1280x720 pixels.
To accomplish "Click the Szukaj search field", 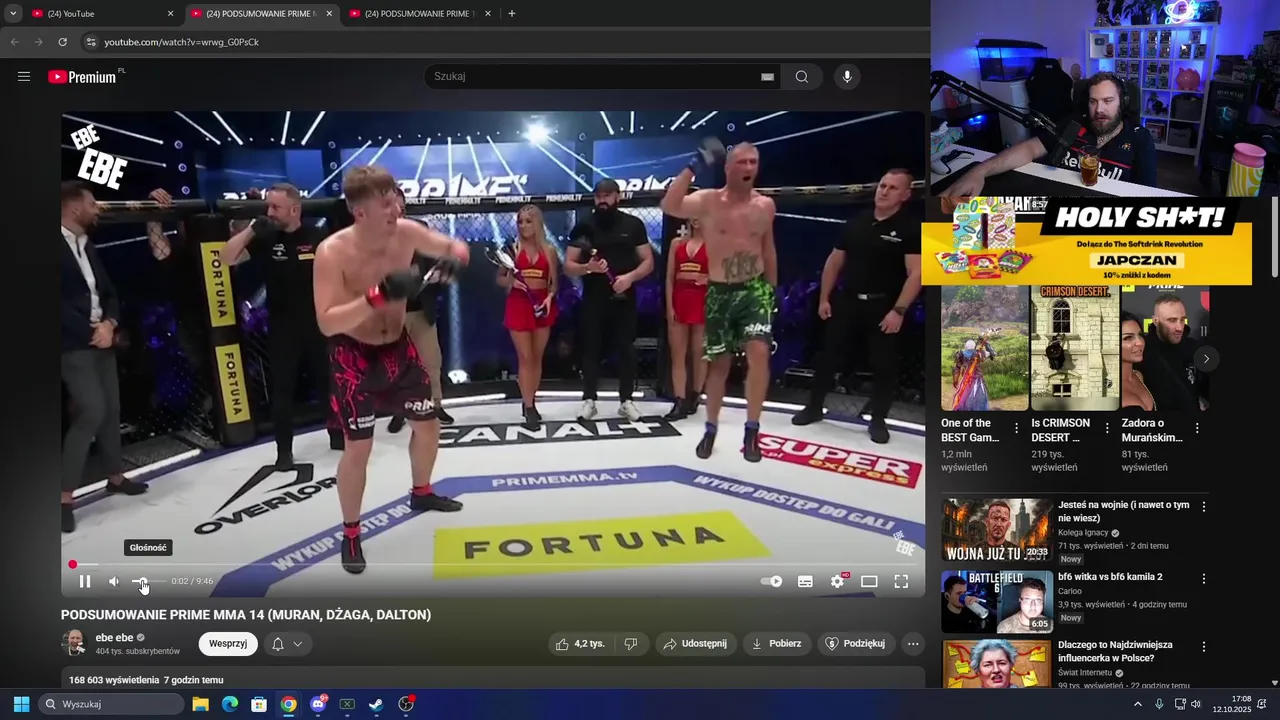I will [x=595, y=77].
